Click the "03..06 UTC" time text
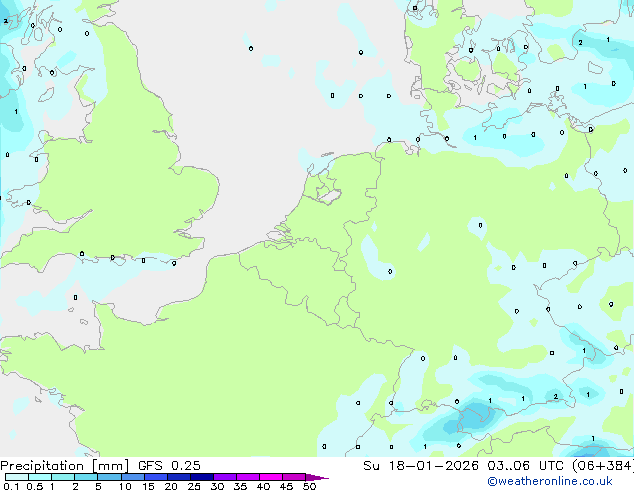This screenshot has height=490, width=634. coord(526,466)
